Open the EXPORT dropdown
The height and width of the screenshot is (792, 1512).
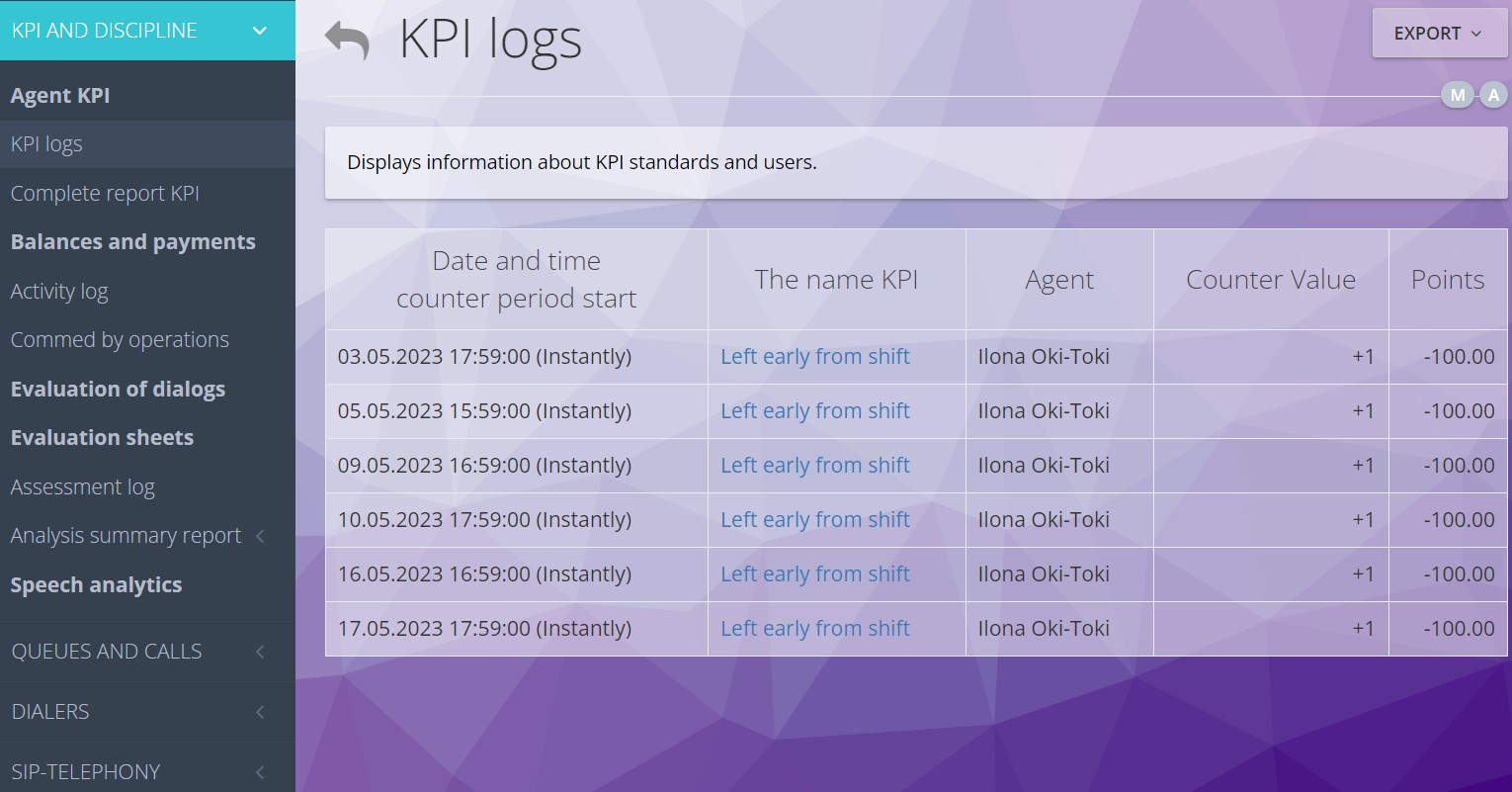pos(1439,34)
